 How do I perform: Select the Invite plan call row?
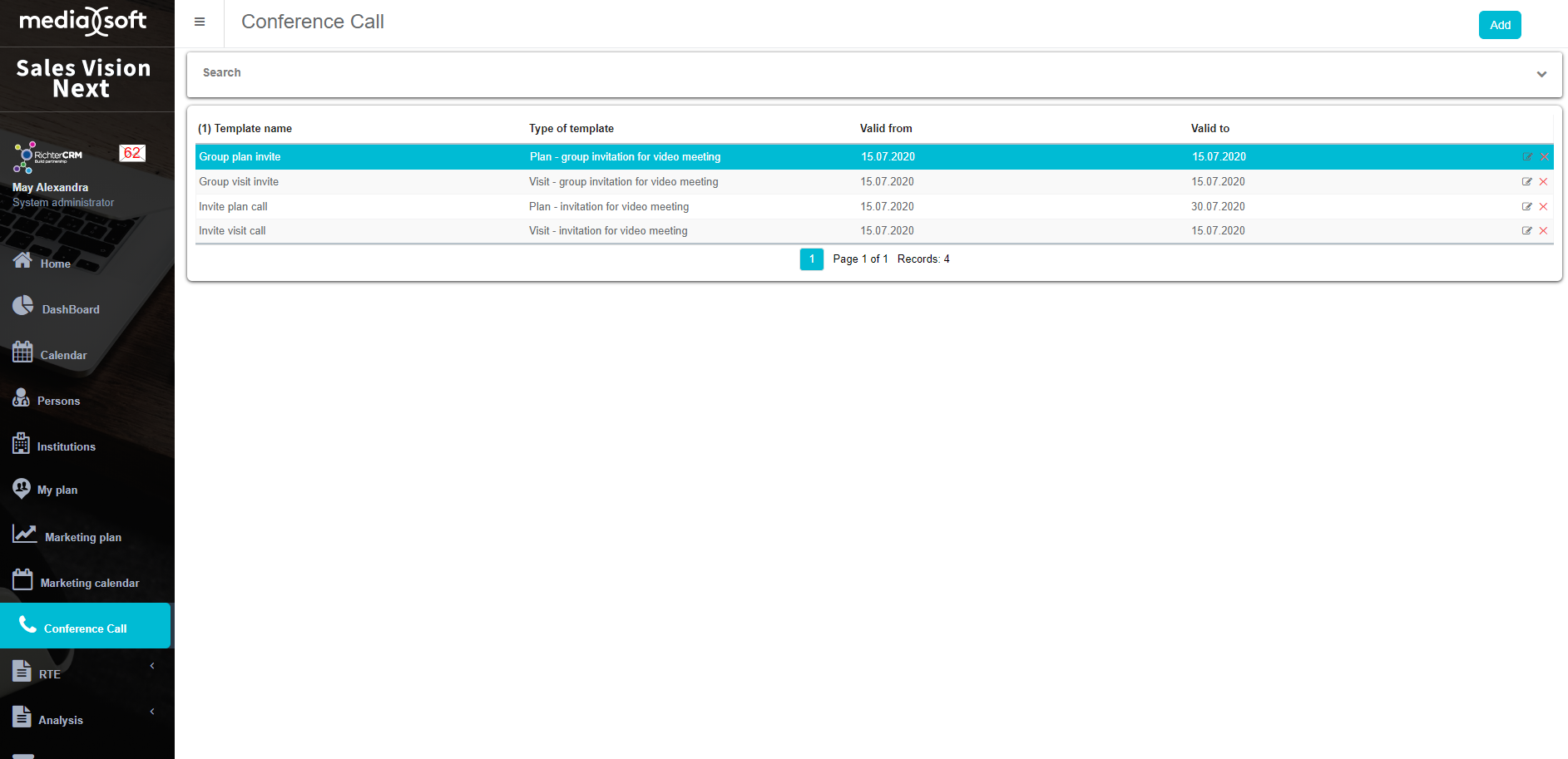tap(233, 207)
